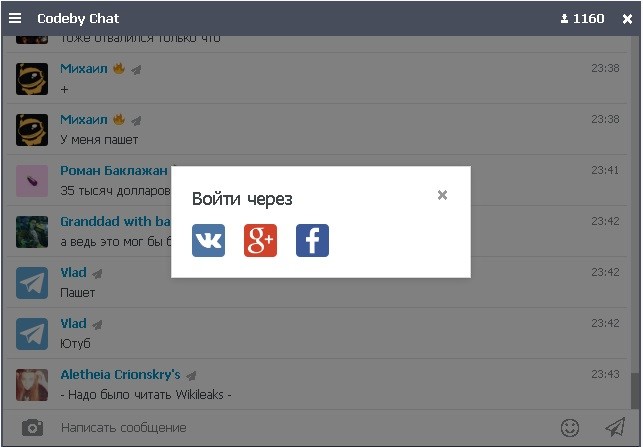The height and width of the screenshot is (447, 643).
Task: Click the Роман Баклажан eggplant avatar
Action: 32,181
